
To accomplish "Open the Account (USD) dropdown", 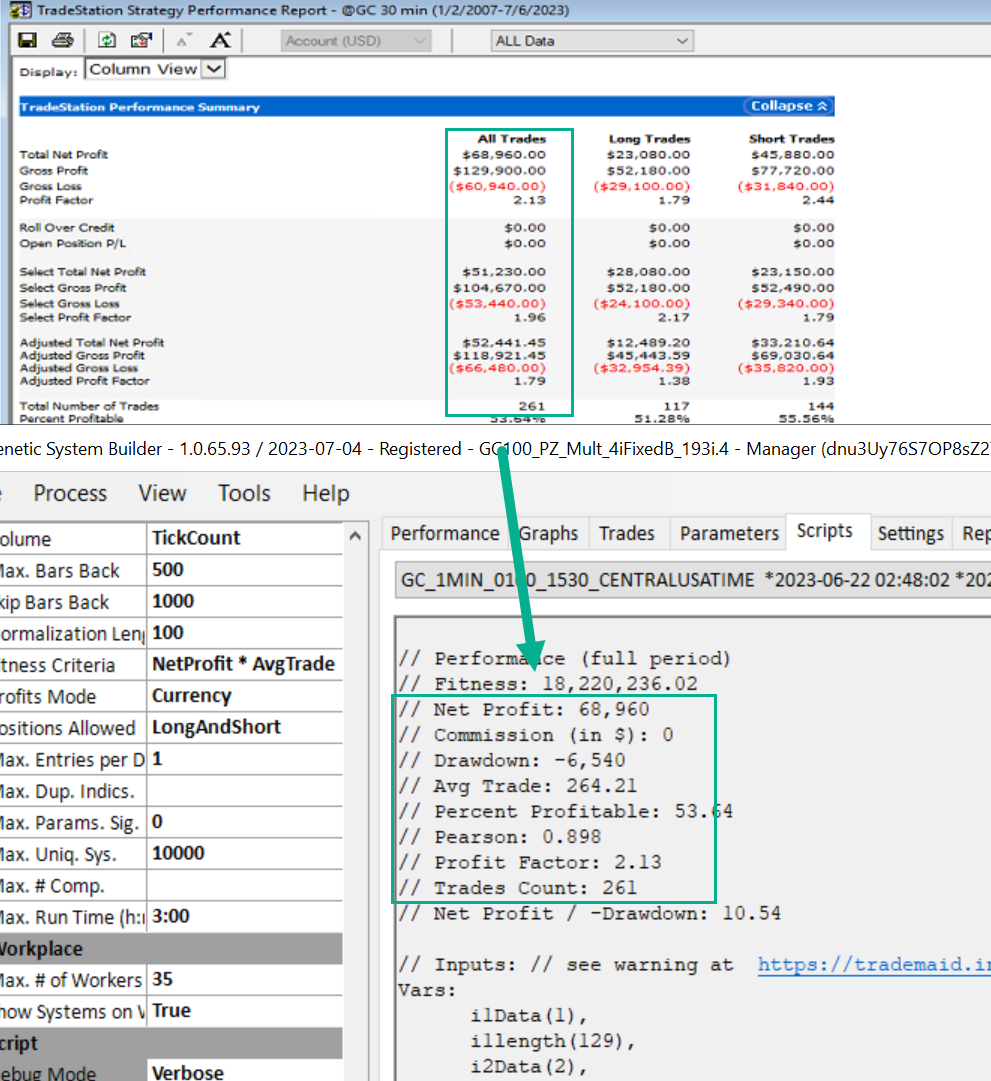I will pos(355,41).
